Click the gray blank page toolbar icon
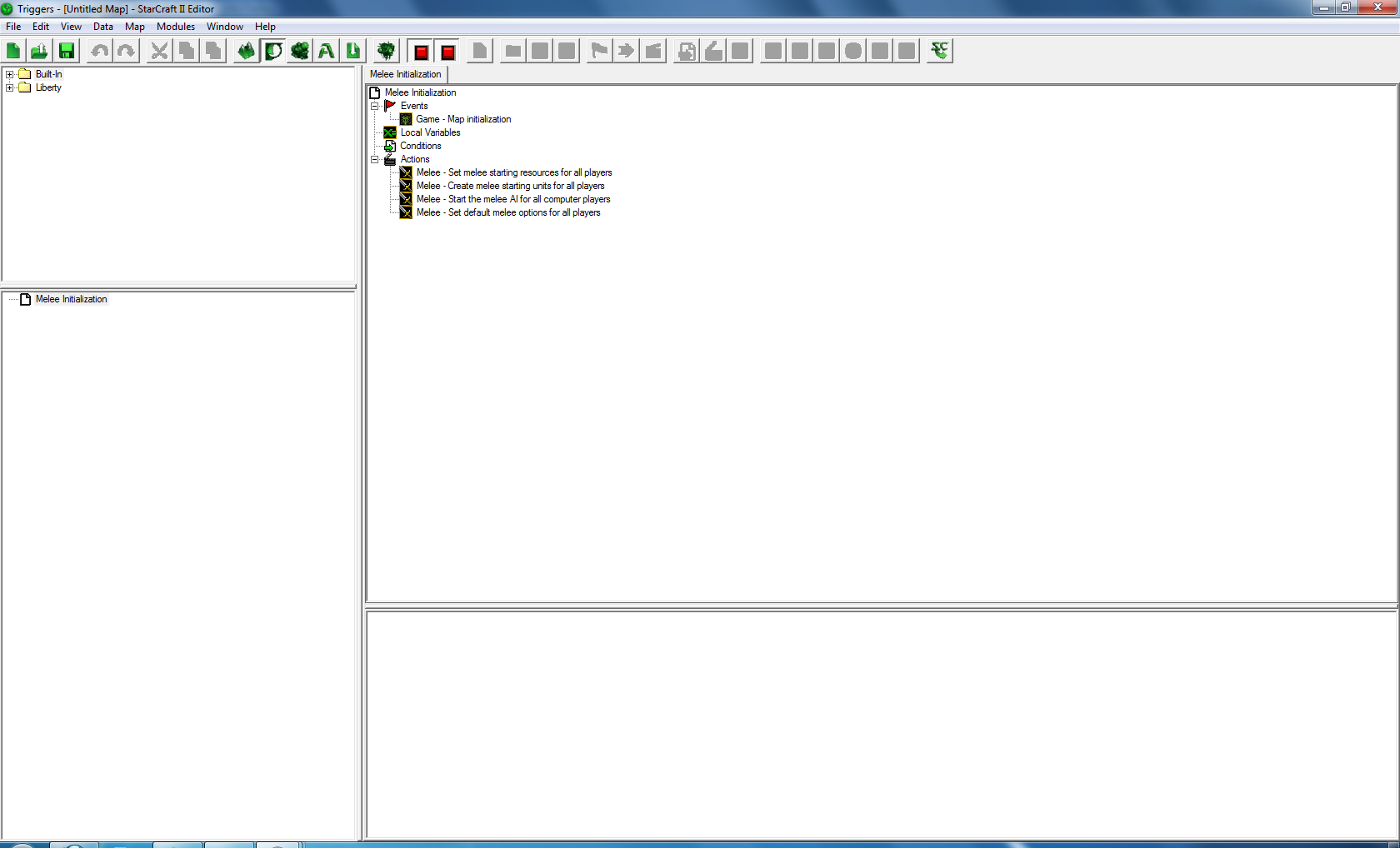This screenshot has width=1400, height=848. [x=480, y=51]
